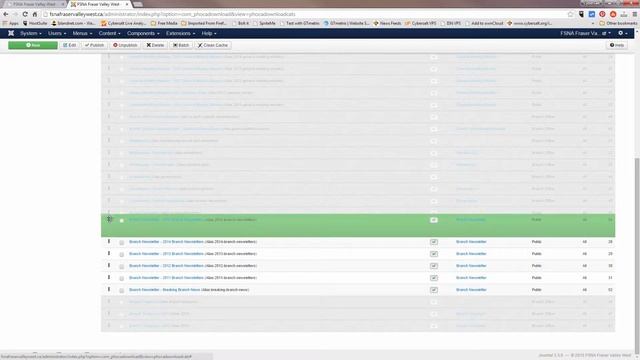The image size is (640, 360).
Task: Open the Chrome menu icon
Action: pos(635,14)
